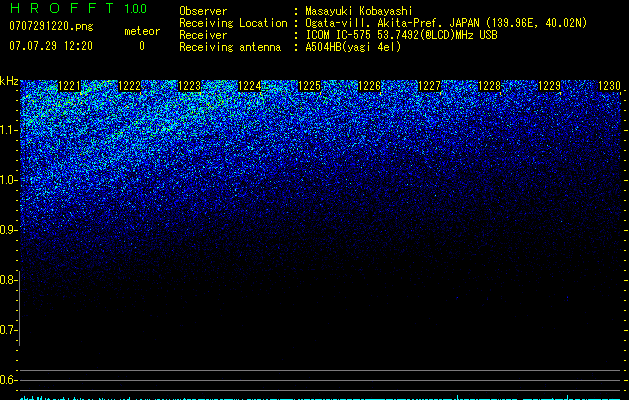Click the kHz axis unit label

pos(9,81)
